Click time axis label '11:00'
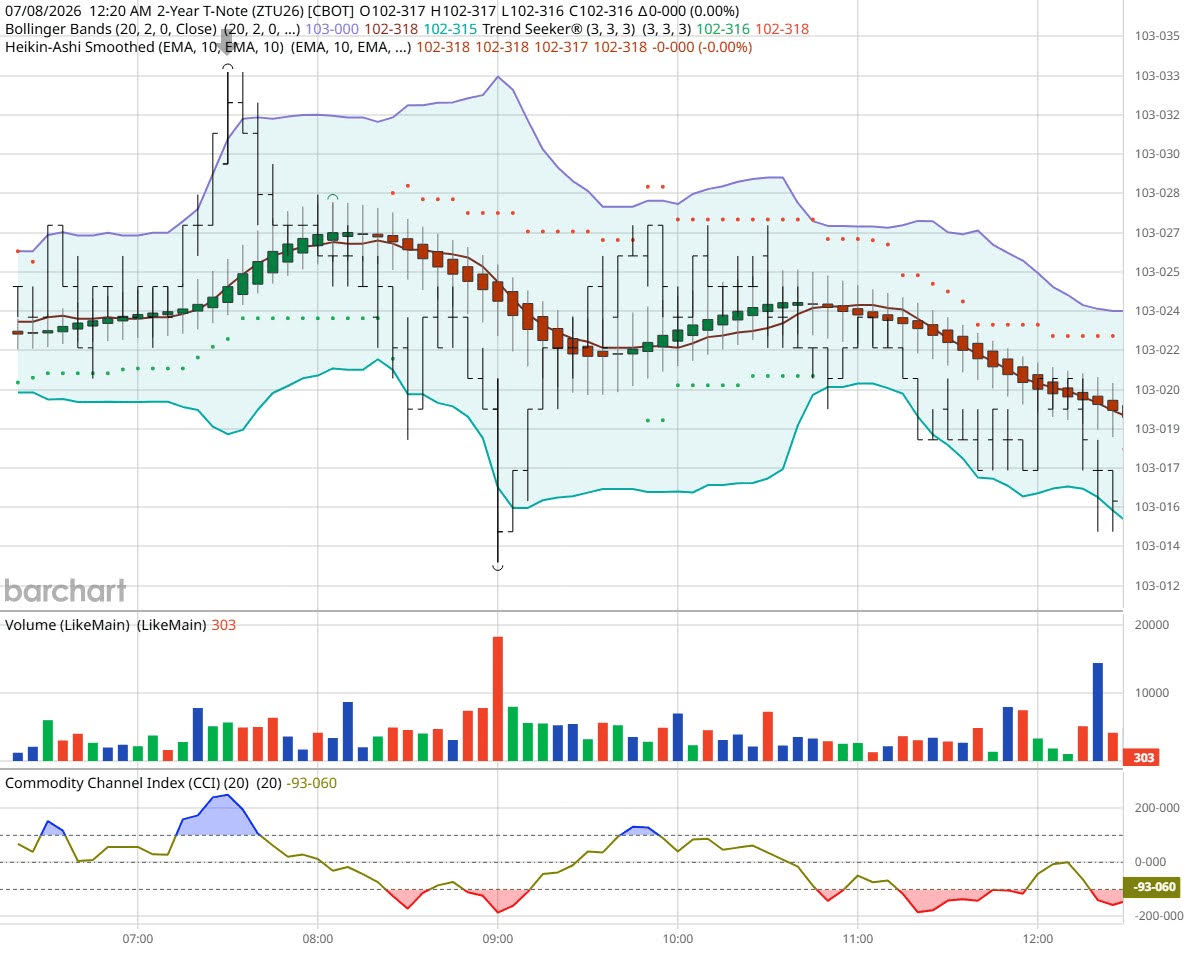 point(857,939)
